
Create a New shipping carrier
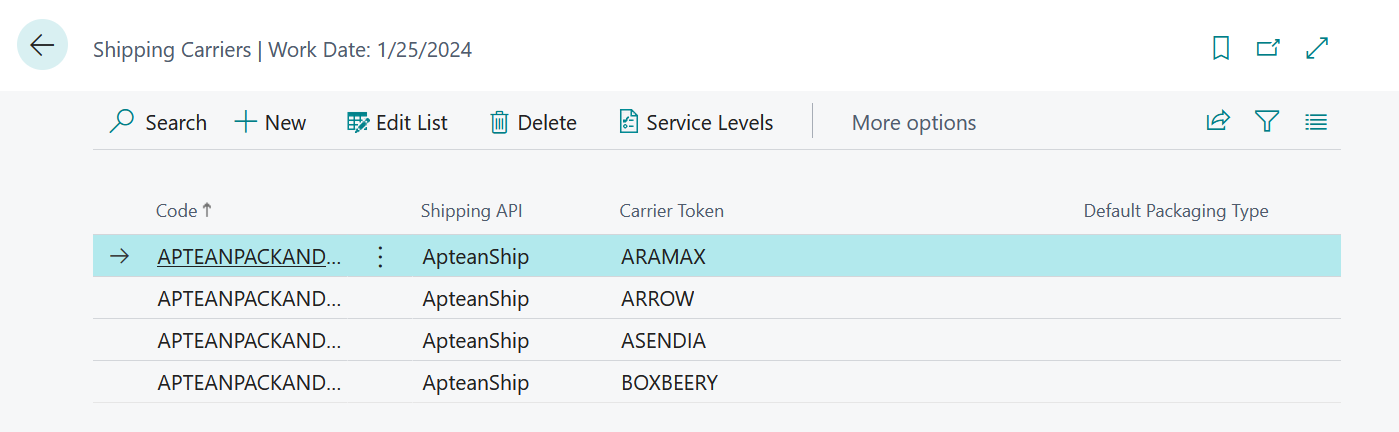coord(271,123)
